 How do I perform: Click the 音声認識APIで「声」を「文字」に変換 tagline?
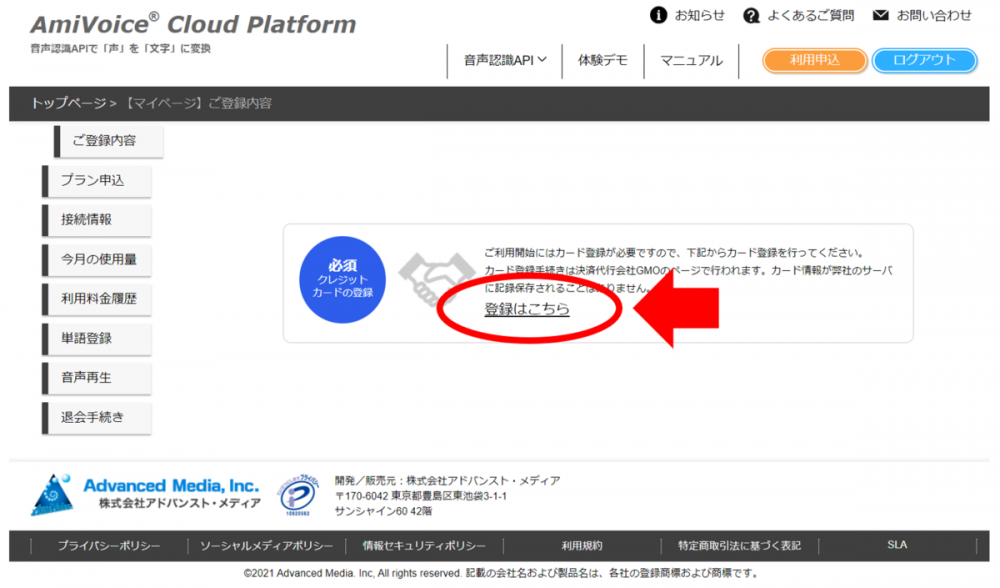121,48
